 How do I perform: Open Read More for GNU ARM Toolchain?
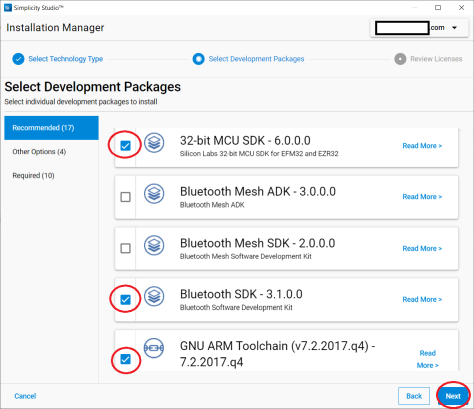tap(428, 359)
